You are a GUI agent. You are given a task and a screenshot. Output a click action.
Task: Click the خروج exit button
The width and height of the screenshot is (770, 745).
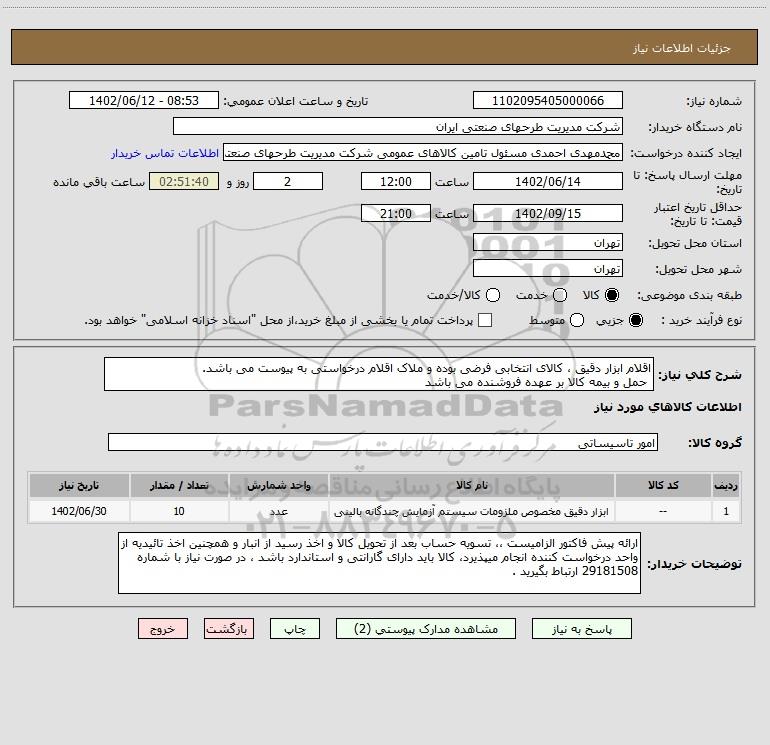[163, 629]
